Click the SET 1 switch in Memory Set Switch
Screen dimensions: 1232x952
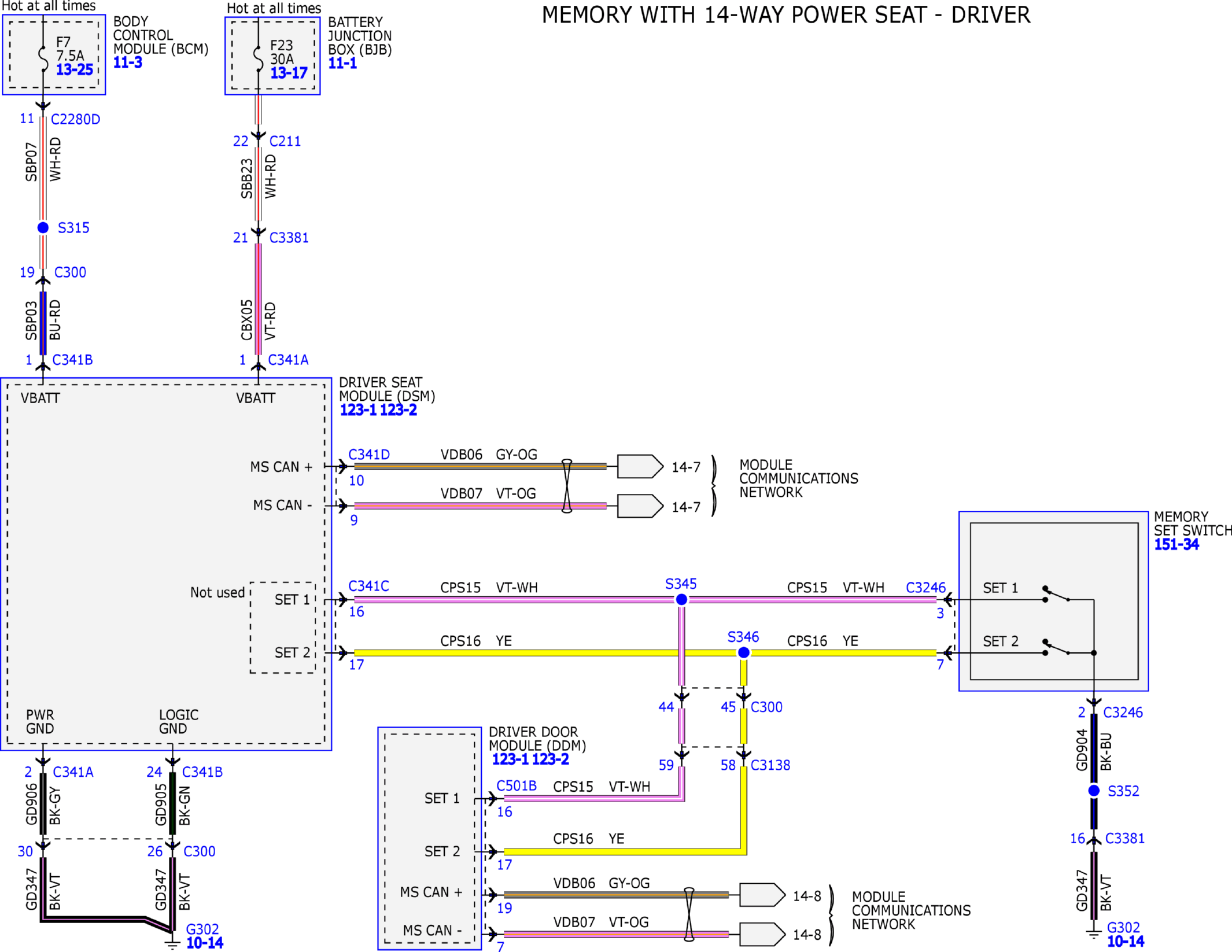coord(1057,594)
